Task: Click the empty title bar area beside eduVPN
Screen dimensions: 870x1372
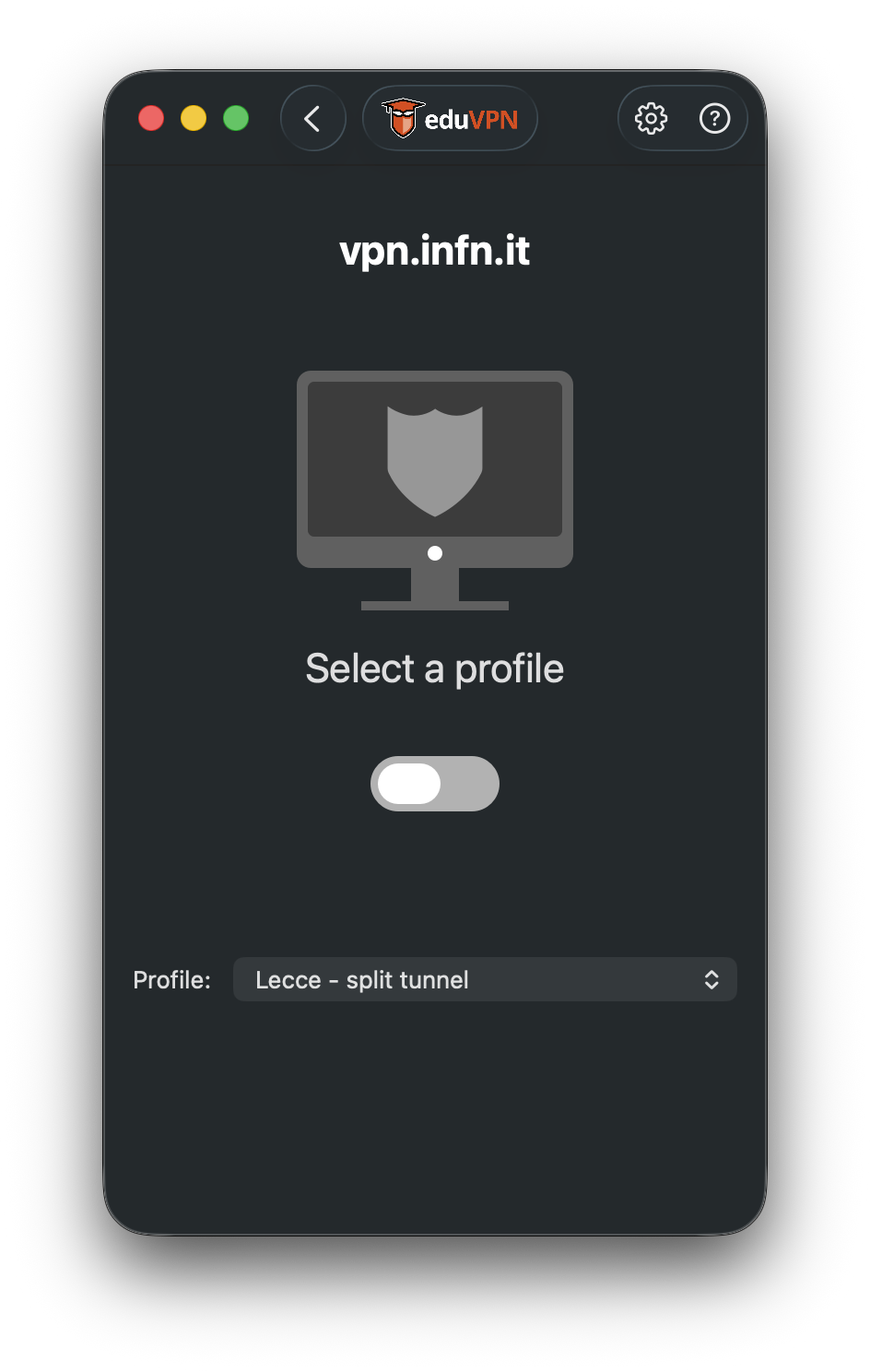Action: 577,118
